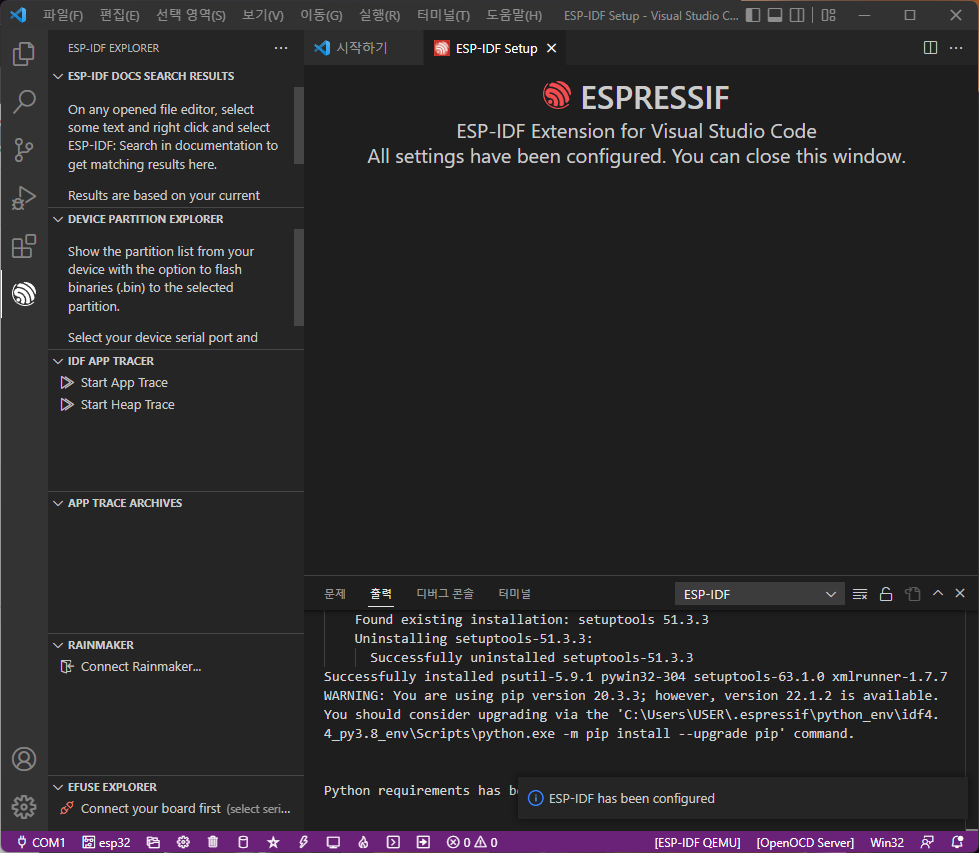
Task: Maximize the panel with the chevron
Action: coord(938,593)
